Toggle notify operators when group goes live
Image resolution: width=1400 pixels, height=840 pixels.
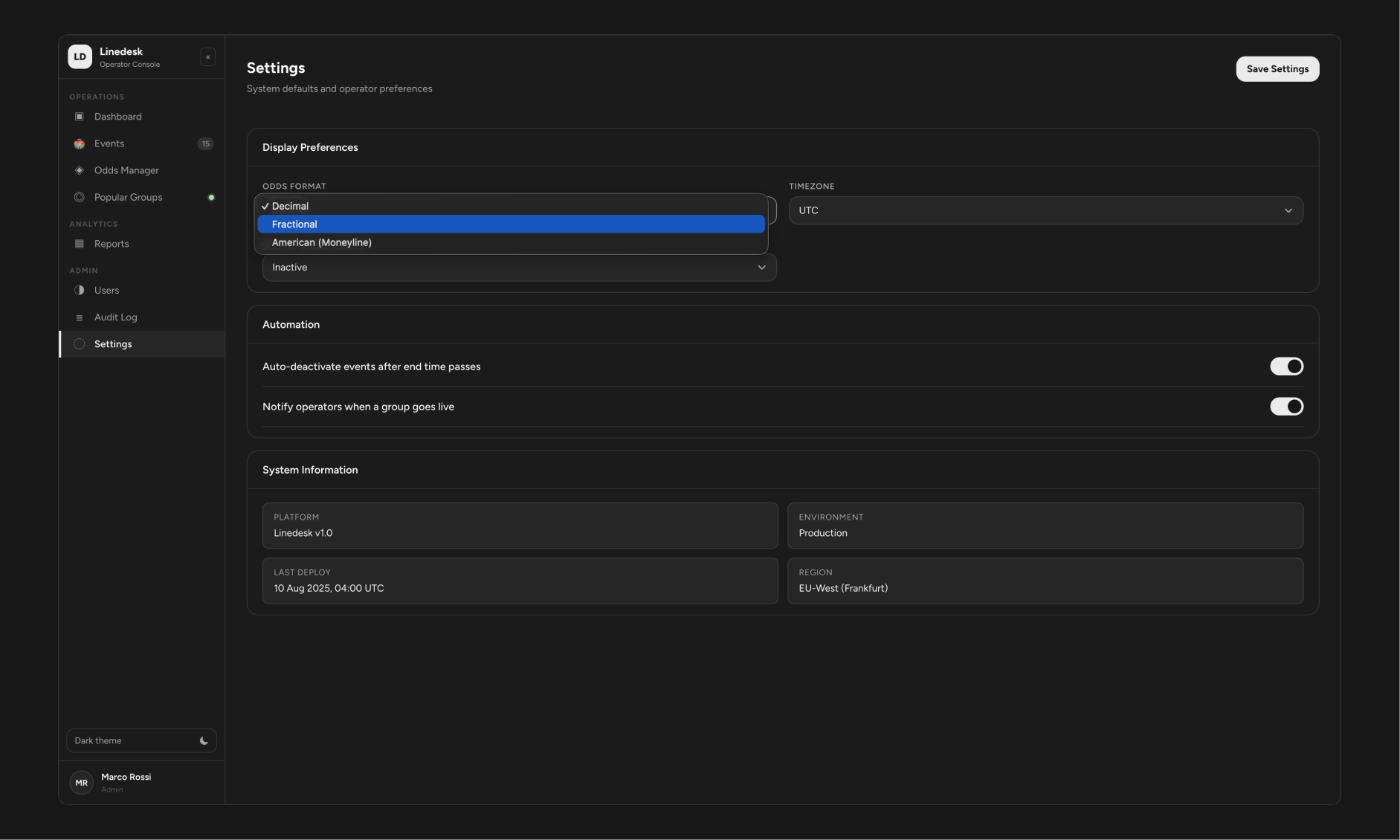(1286, 407)
